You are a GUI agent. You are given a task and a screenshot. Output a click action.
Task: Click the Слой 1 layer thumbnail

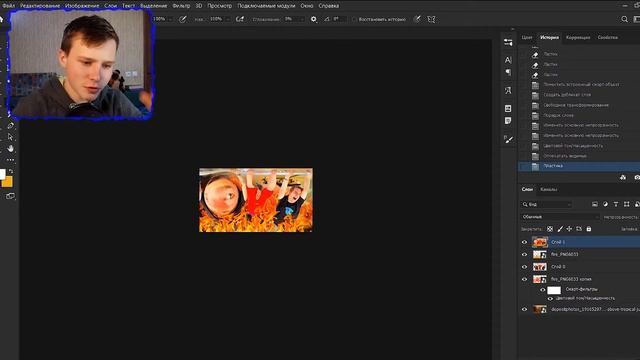coord(540,242)
